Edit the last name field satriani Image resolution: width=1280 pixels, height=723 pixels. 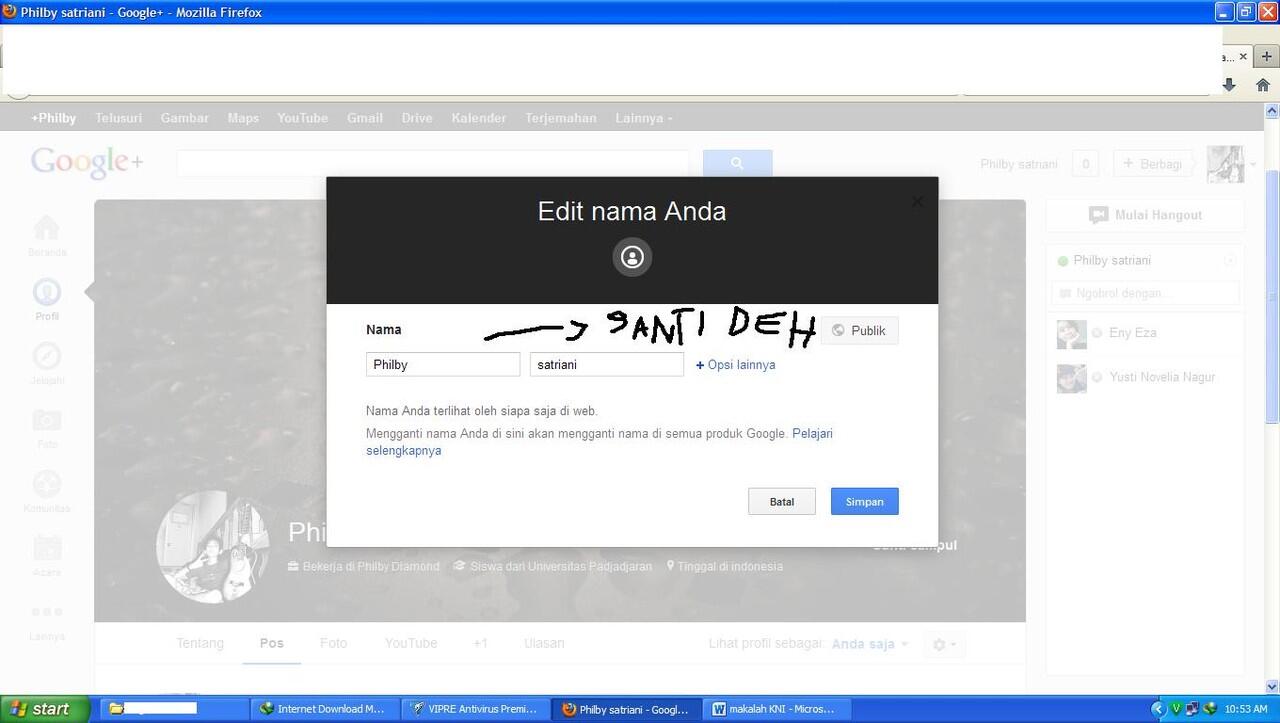coord(607,365)
